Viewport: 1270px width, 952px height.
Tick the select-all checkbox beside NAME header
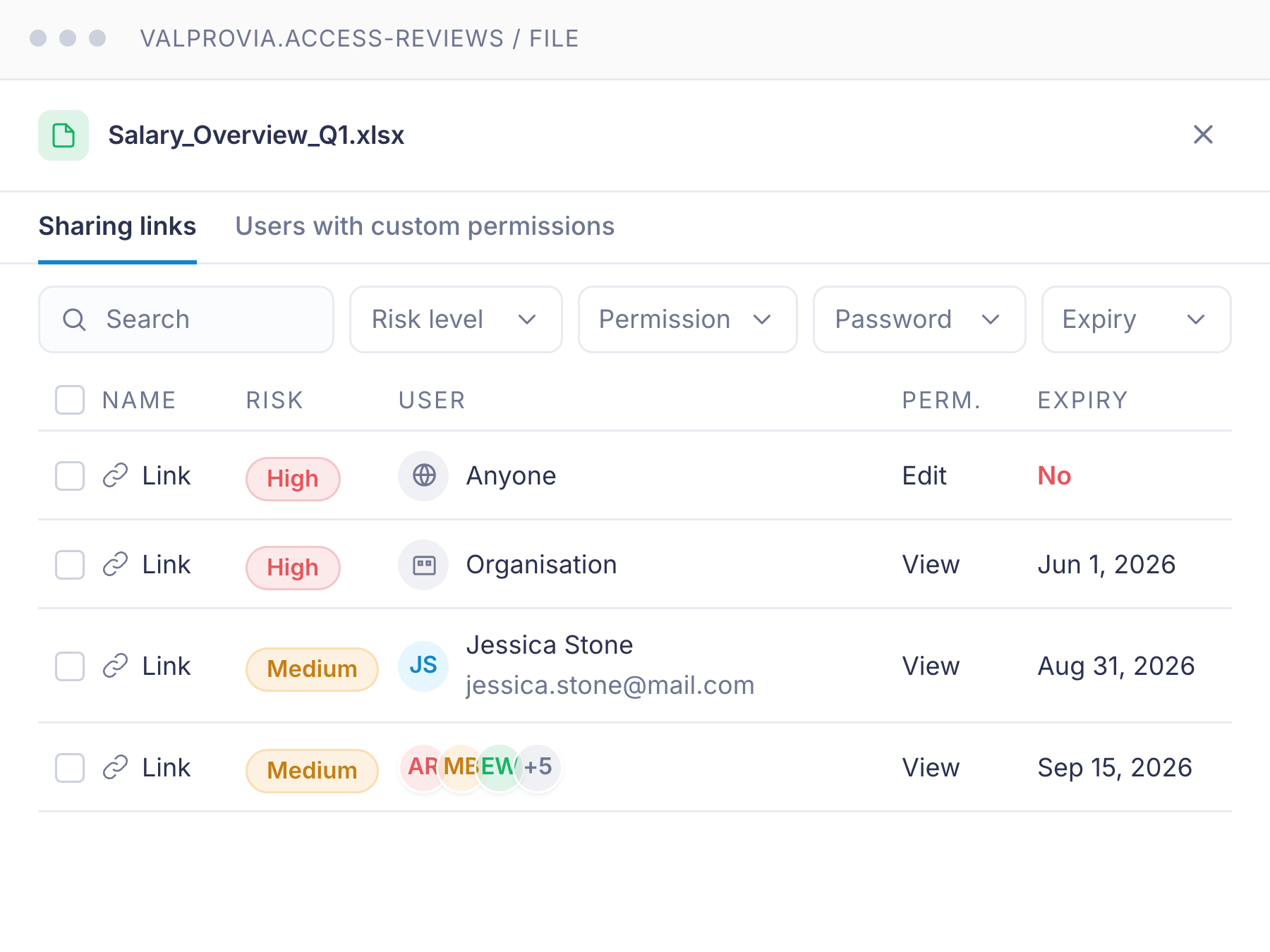point(70,400)
